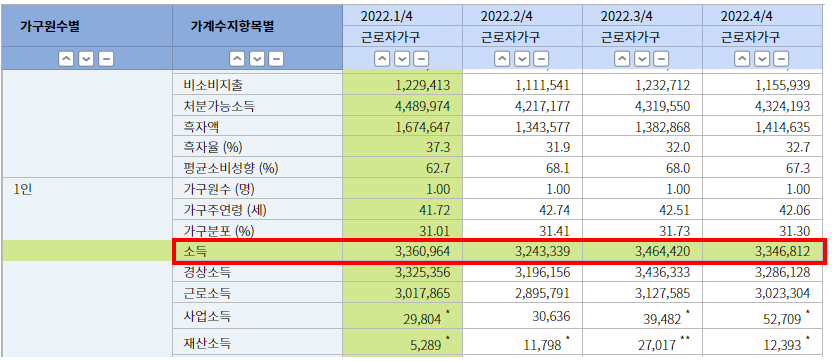Select the 사업소득 row label

tap(206, 317)
